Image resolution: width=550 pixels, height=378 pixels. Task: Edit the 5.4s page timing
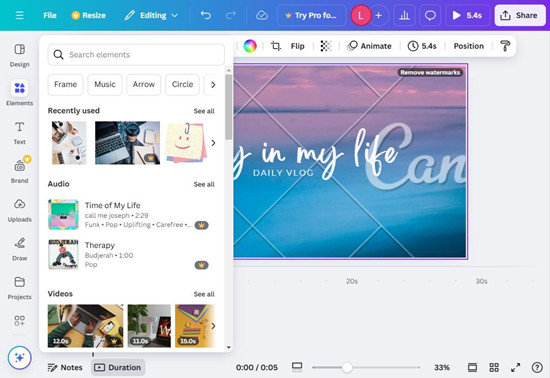pyautogui.click(x=422, y=46)
